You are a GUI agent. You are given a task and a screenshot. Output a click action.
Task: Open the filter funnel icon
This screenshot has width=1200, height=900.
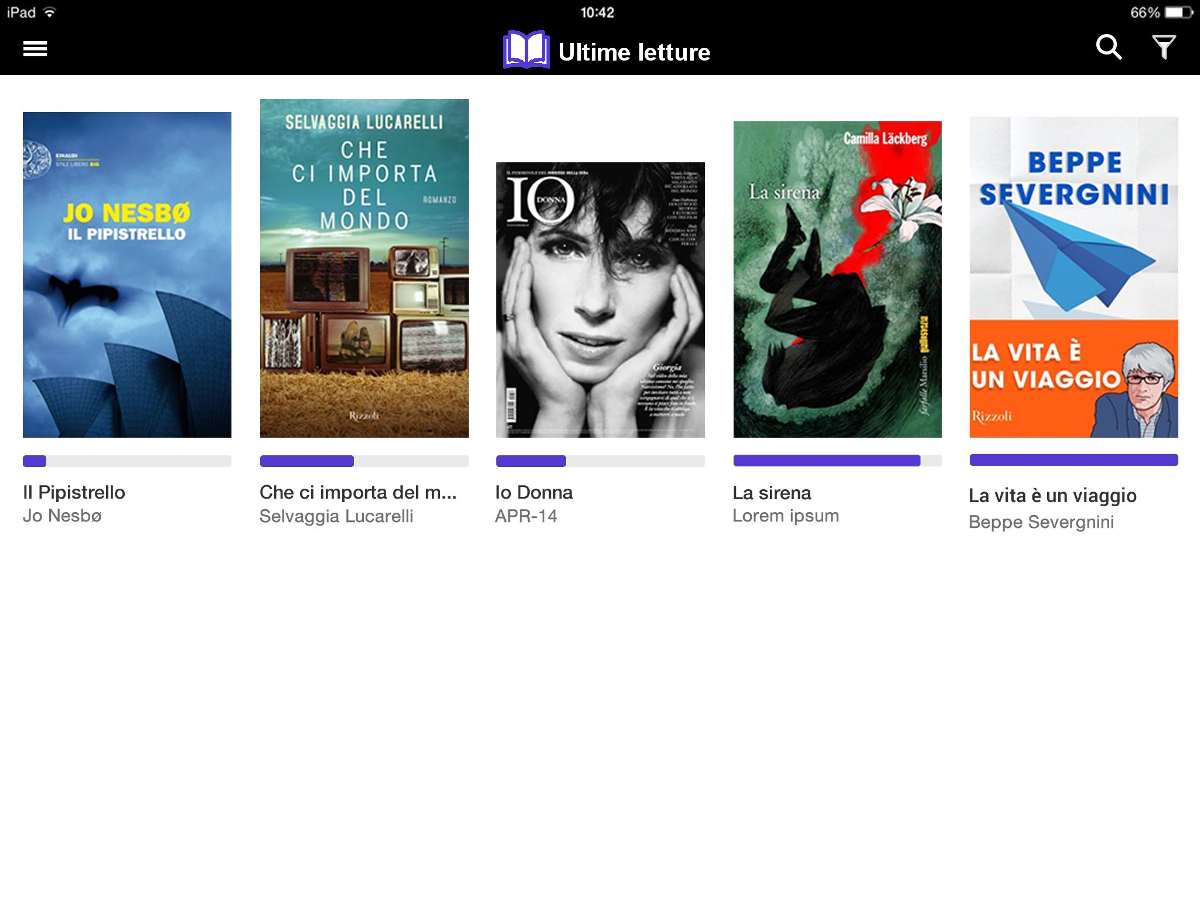click(1164, 47)
